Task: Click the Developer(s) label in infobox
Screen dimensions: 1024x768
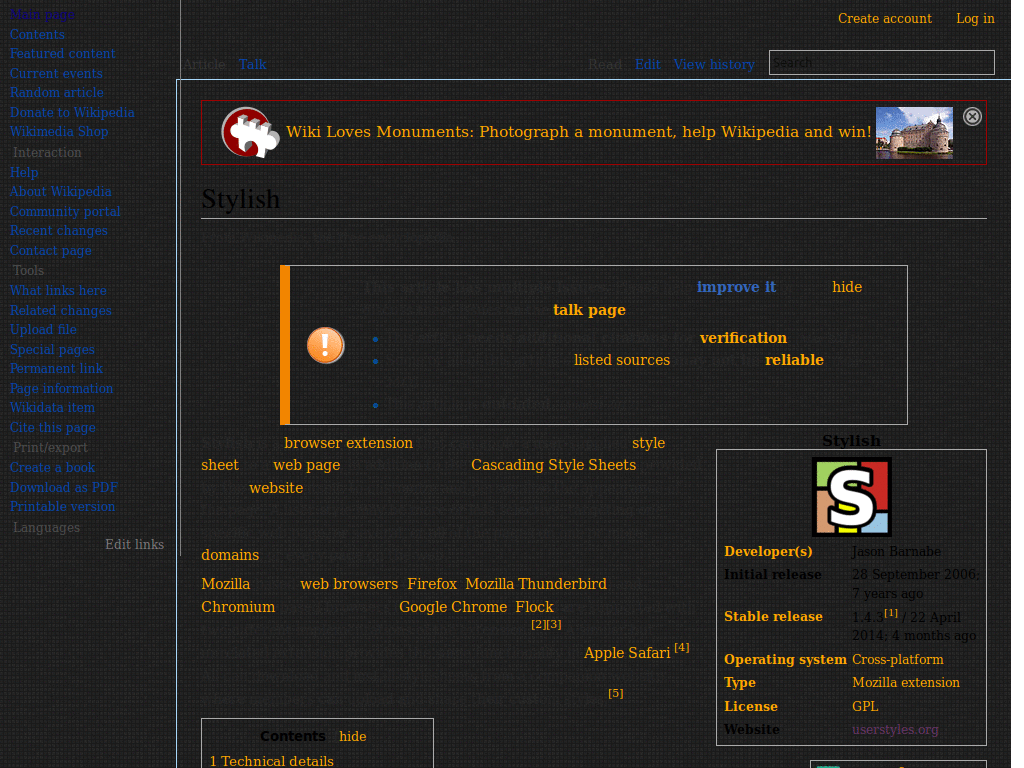Action: 768,551
